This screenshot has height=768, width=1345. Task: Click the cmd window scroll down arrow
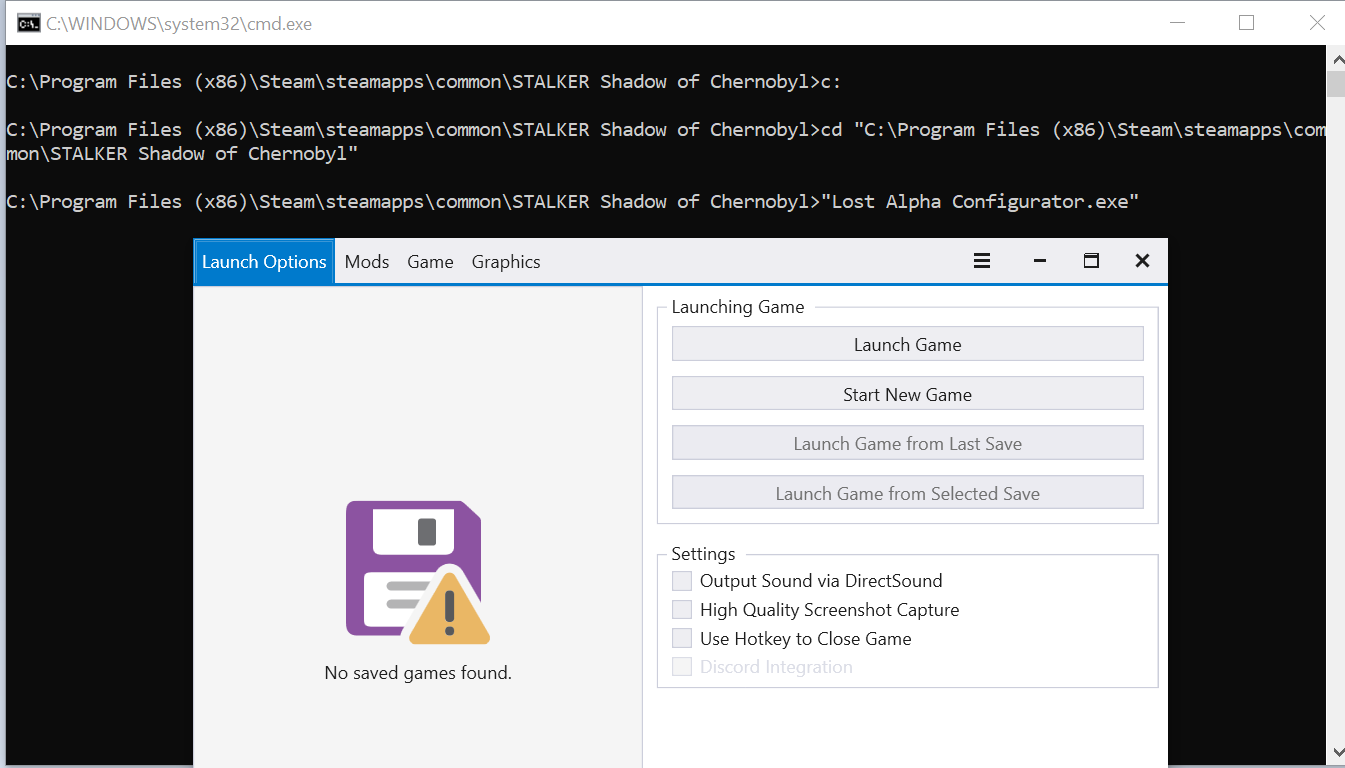[x=1336, y=751]
